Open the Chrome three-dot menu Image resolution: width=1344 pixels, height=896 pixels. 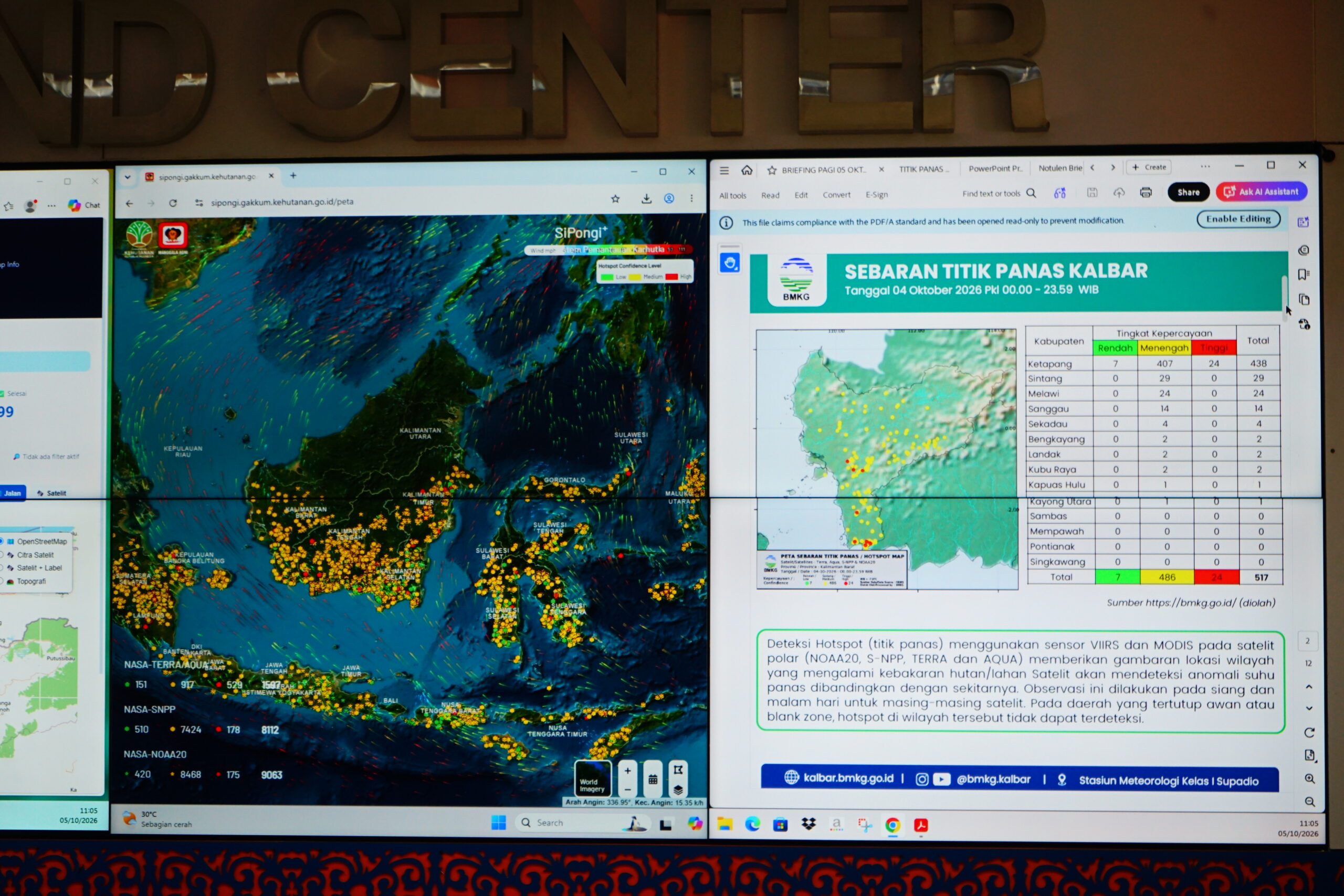pyautogui.click(x=691, y=198)
